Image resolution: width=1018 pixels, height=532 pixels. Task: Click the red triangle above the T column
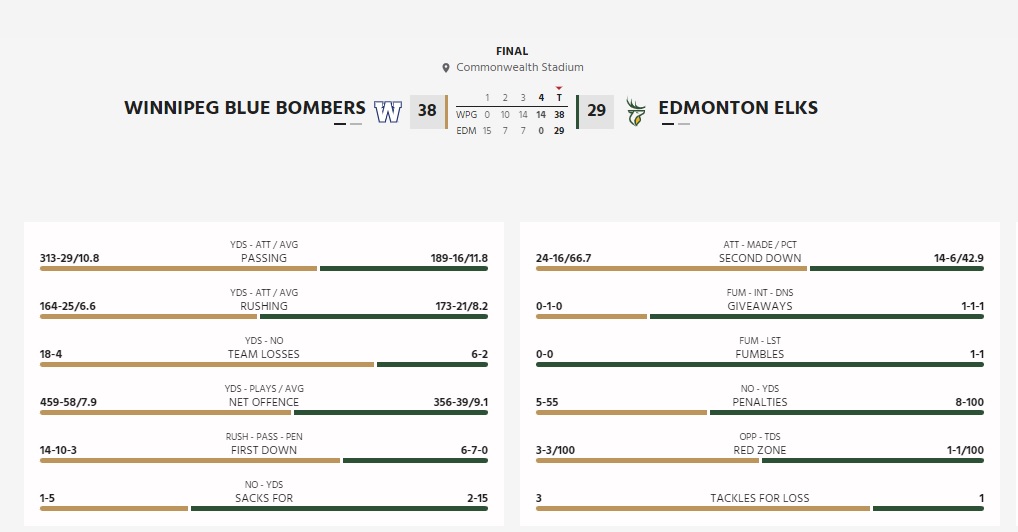[x=559, y=88]
